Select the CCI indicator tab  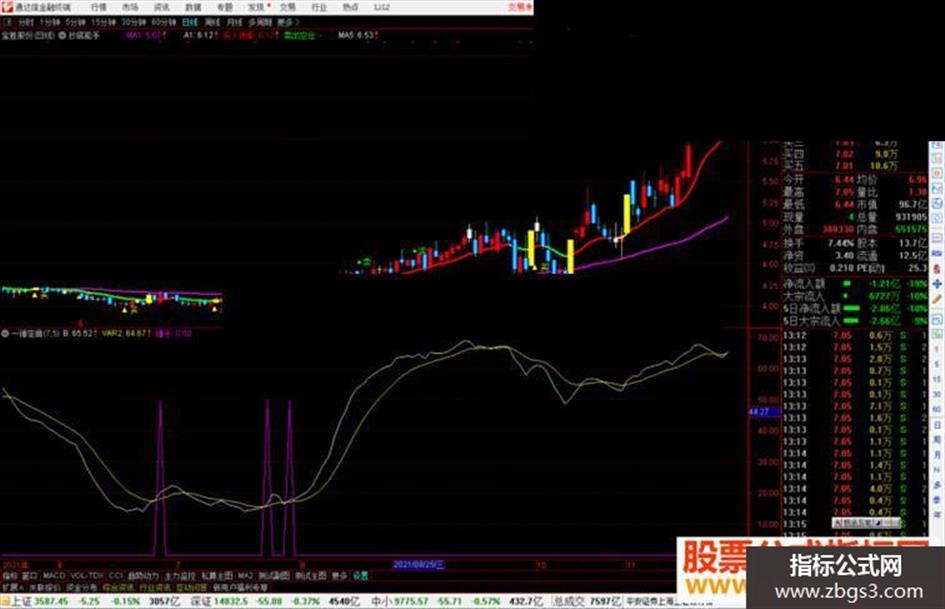tap(116, 576)
